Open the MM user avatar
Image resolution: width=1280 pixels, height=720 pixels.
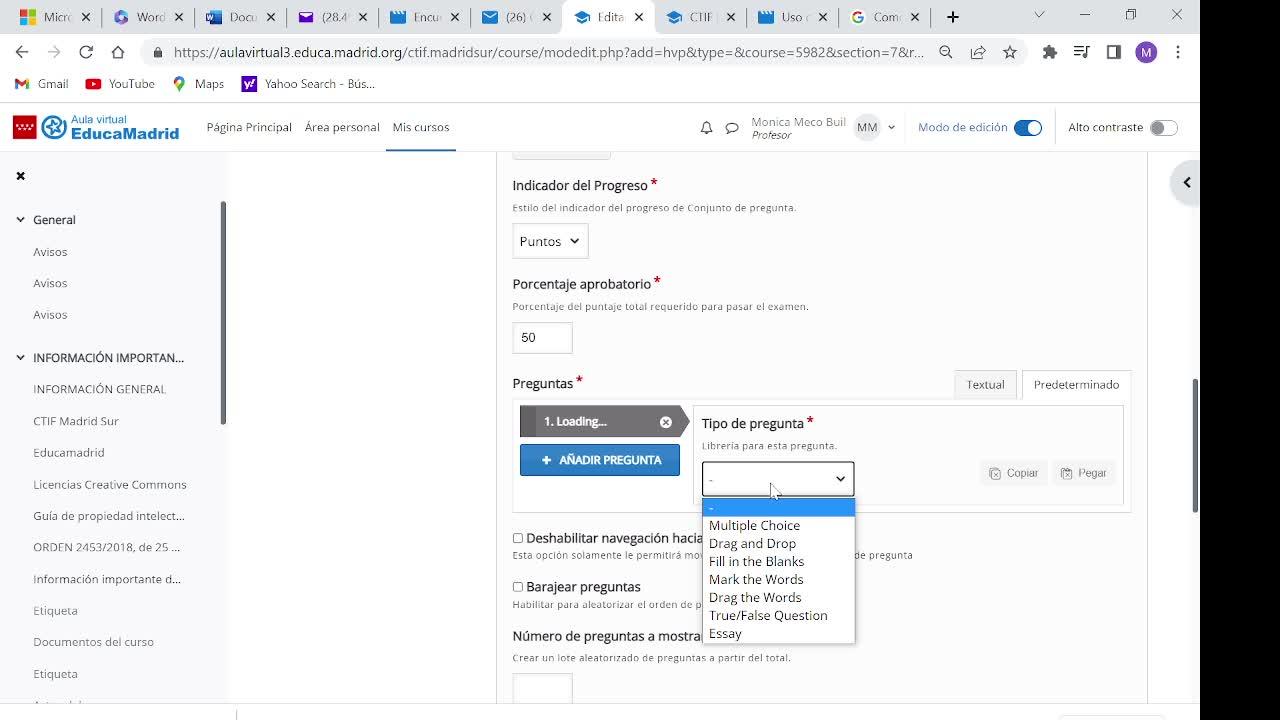coord(867,128)
